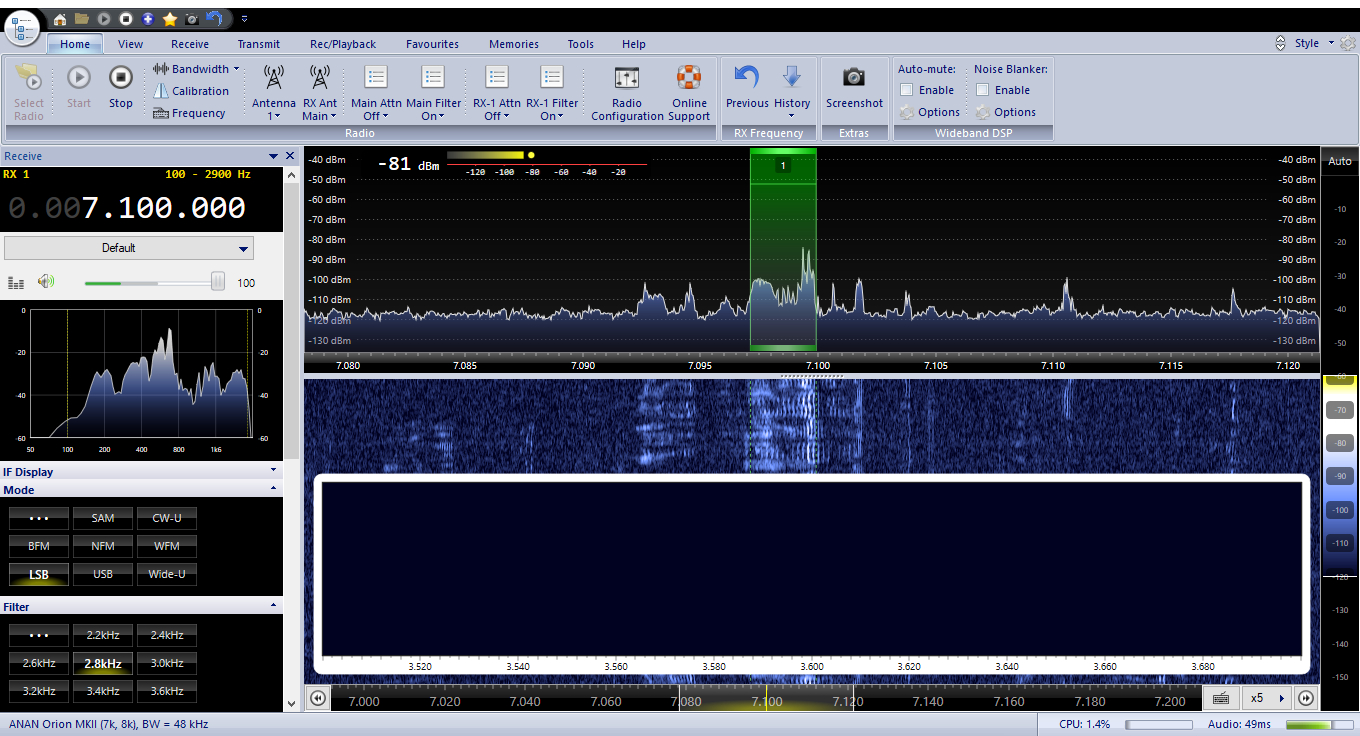Select the 3.0kHz filter button

[x=167, y=663]
